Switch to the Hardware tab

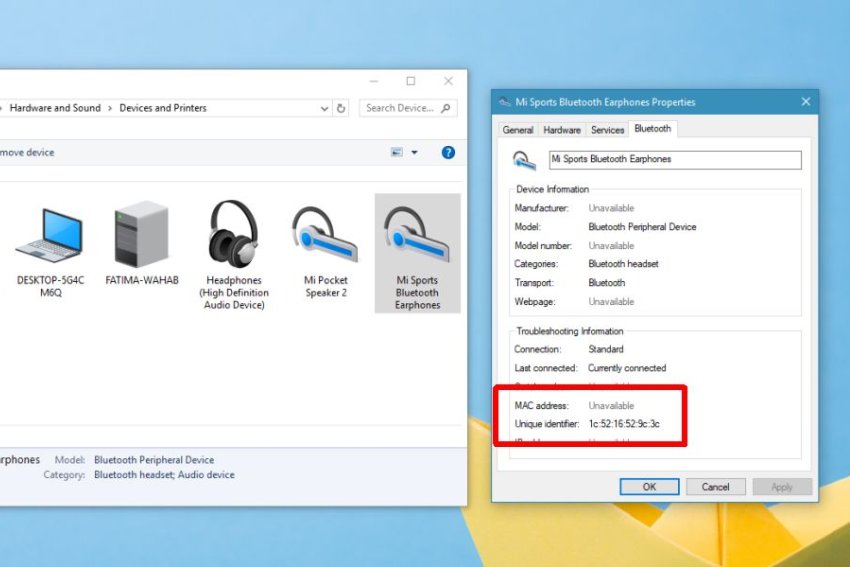point(562,130)
